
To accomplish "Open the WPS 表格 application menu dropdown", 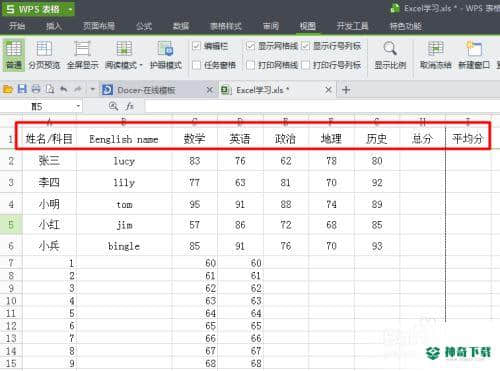I will [x=70, y=9].
